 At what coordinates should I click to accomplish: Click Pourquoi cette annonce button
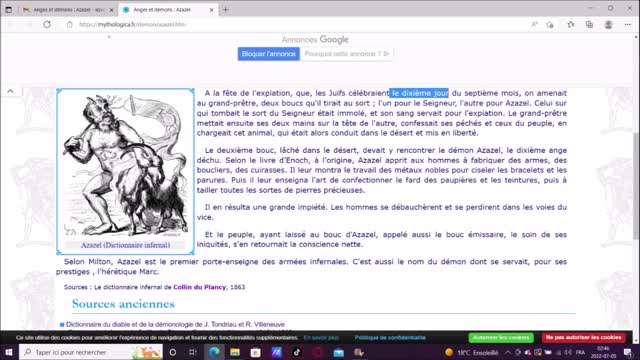347,54
